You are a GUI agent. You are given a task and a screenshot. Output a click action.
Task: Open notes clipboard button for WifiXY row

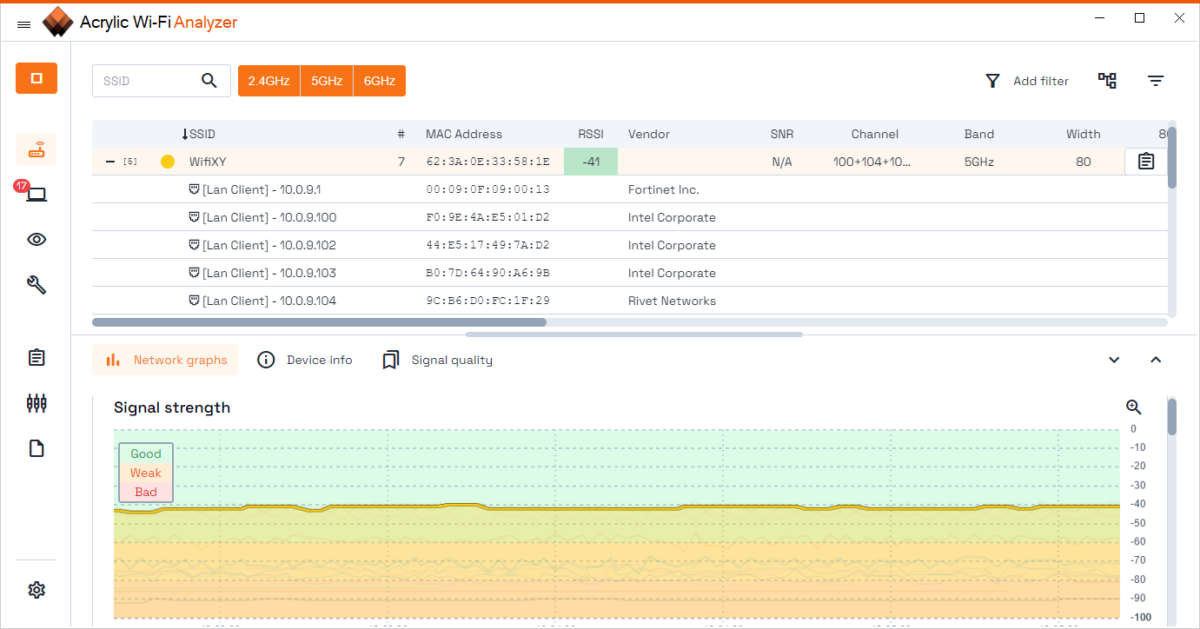[x=1146, y=161]
